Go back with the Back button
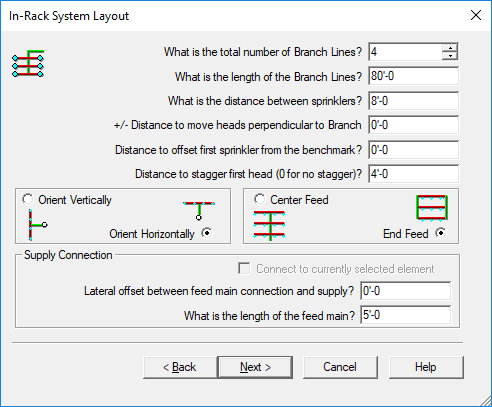The height and width of the screenshot is (407, 492). [180, 367]
